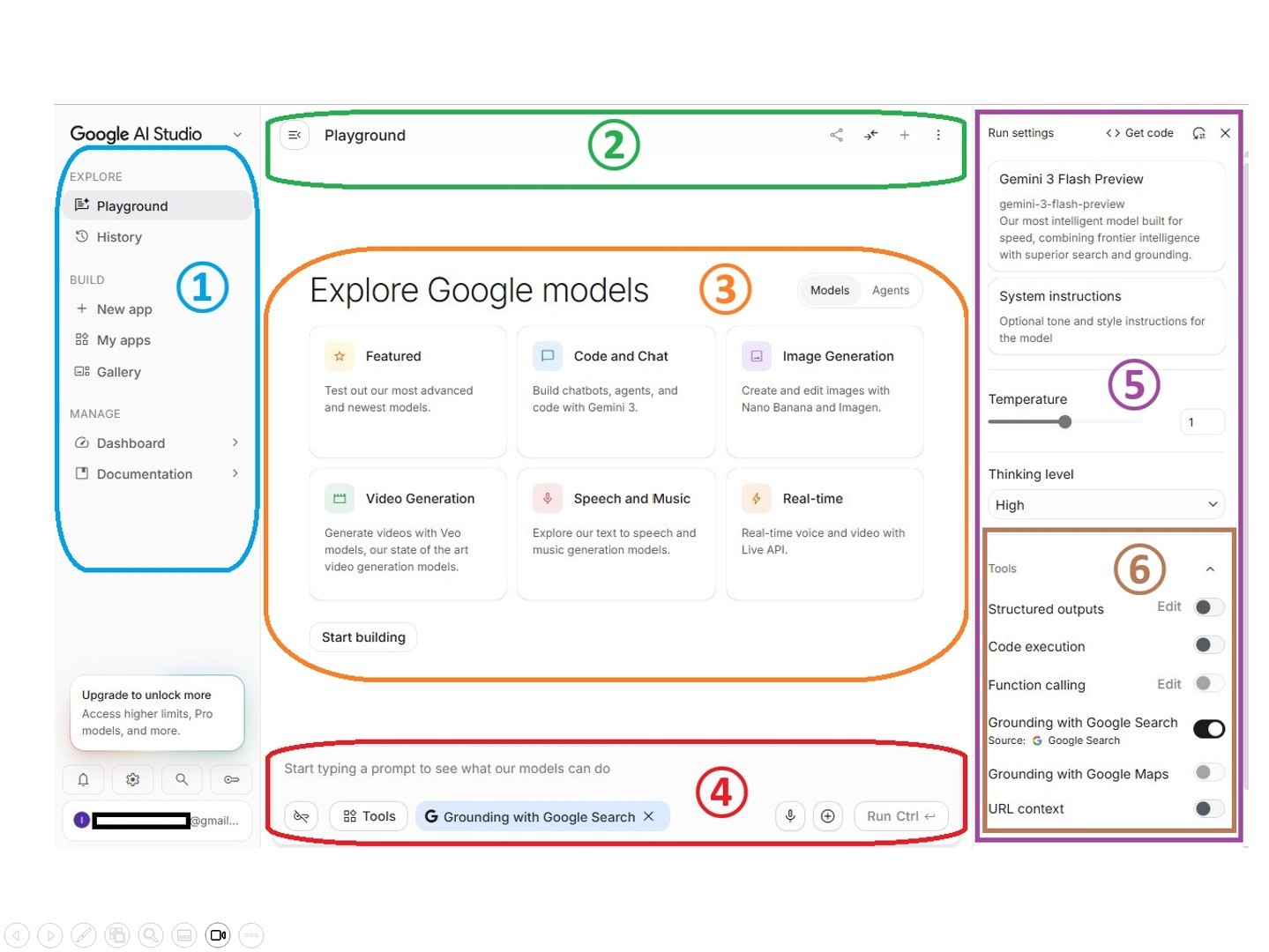Open the API key icon
The height and width of the screenshot is (952, 1269).
[x=231, y=779]
